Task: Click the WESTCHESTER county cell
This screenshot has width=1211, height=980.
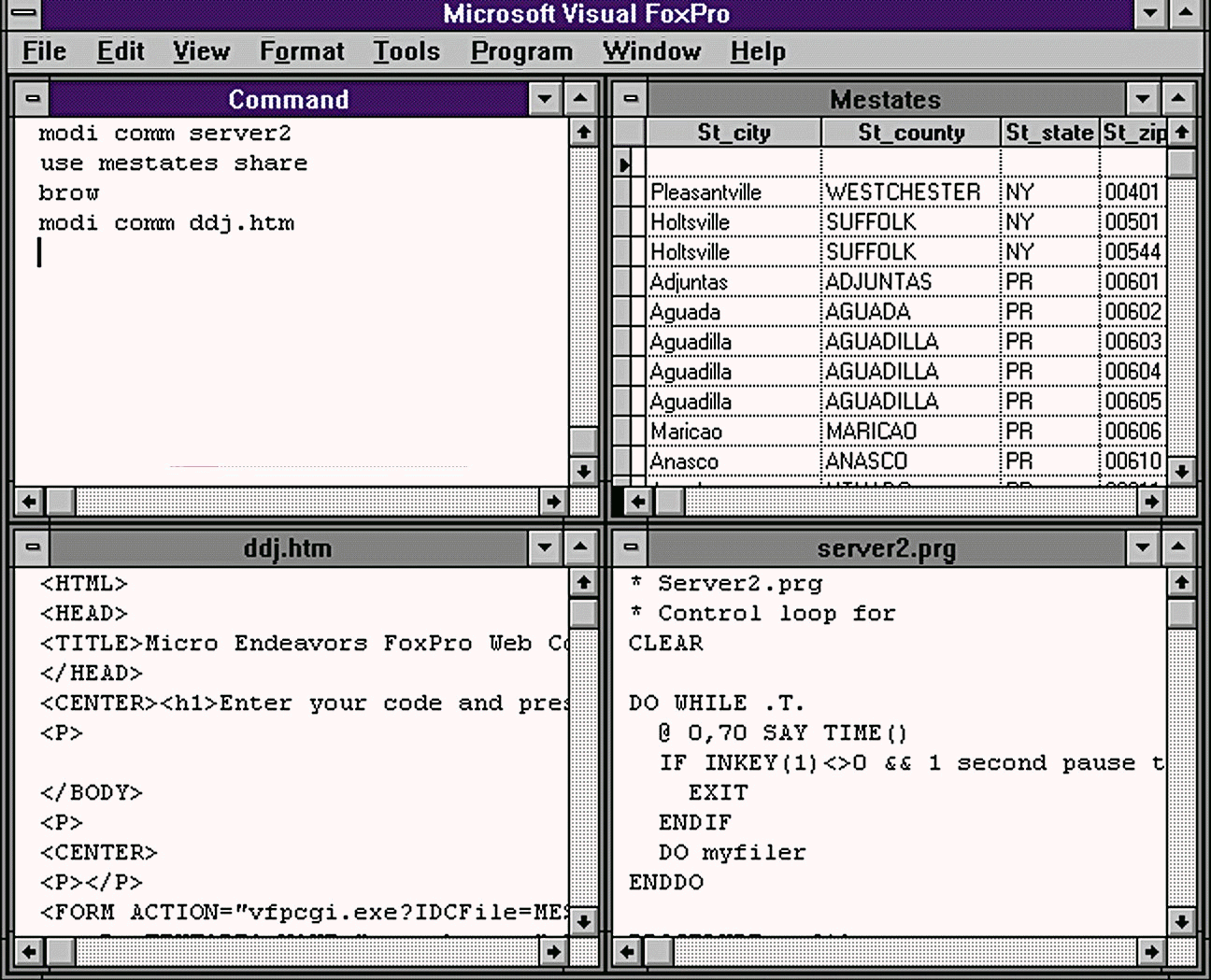Action: point(903,192)
